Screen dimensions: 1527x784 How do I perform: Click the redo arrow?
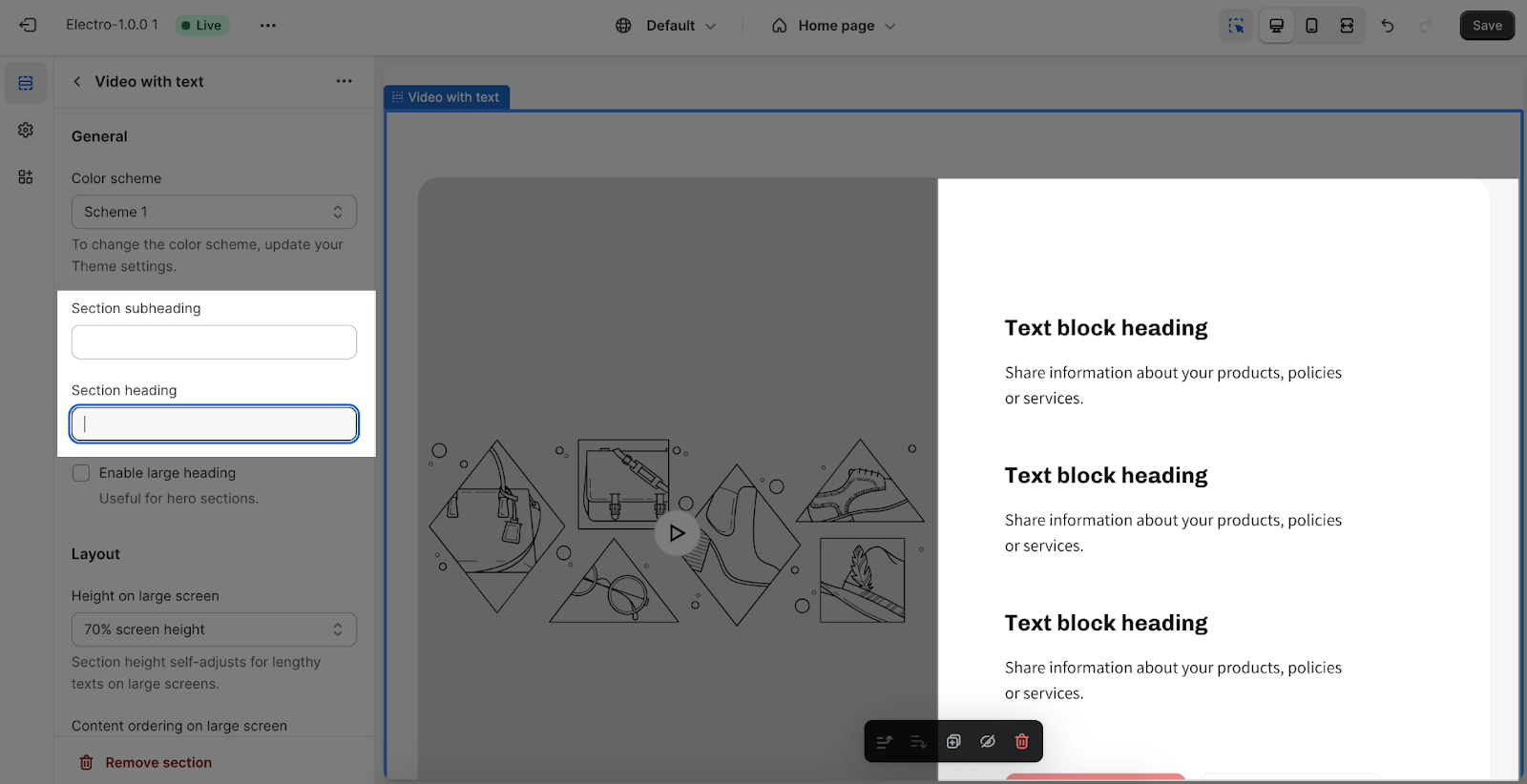pyautogui.click(x=1426, y=26)
